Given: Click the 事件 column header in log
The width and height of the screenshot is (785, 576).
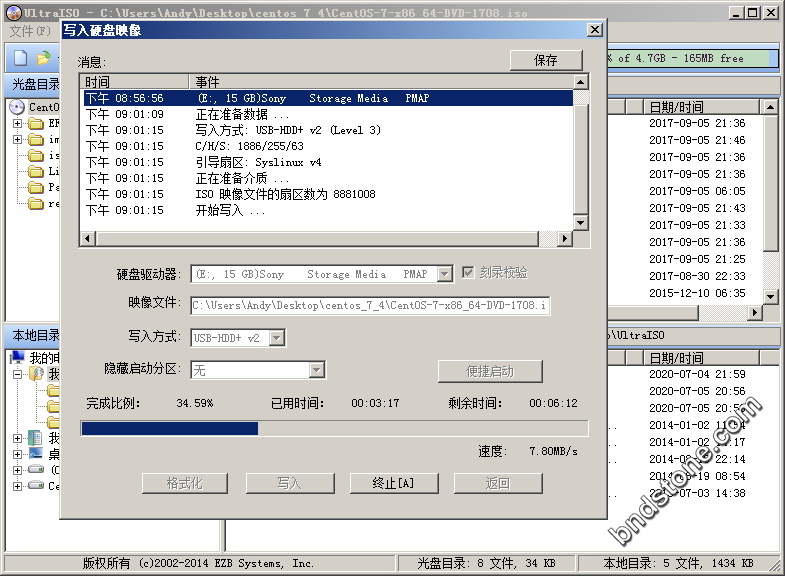Looking at the screenshot, I should pos(381,82).
